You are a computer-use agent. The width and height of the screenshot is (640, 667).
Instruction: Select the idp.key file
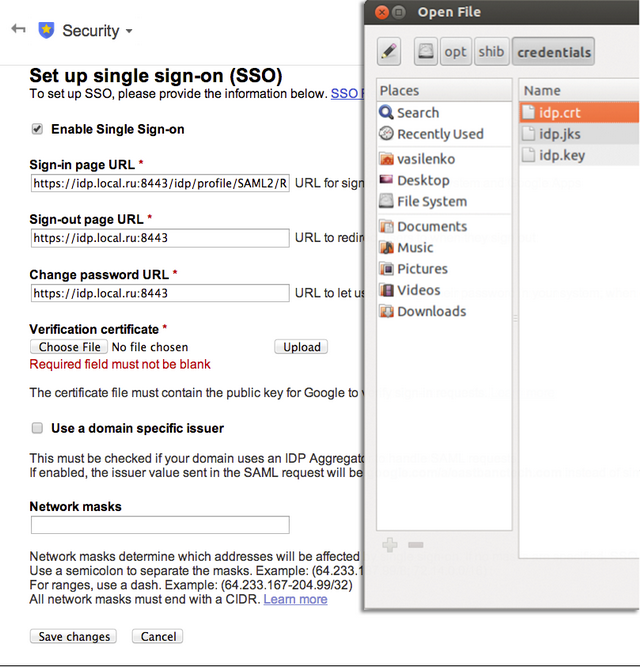tap(579, 155)
